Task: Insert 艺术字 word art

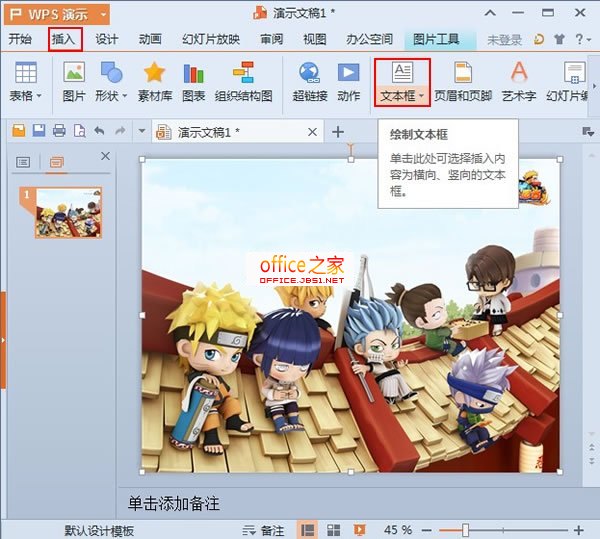Action: pos(519,73)
